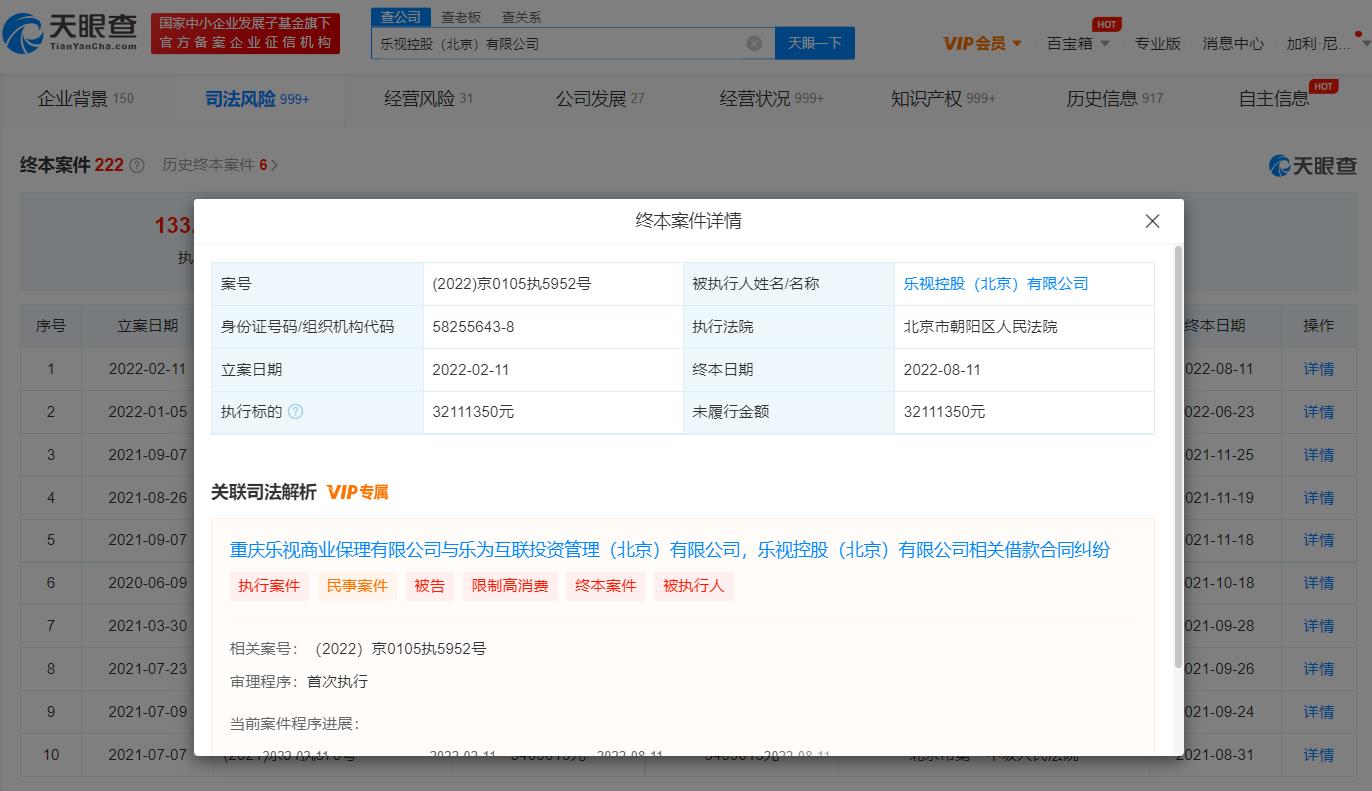Open the 消息中心 link
The image size is (1372, 791).
coord(1233,43)
